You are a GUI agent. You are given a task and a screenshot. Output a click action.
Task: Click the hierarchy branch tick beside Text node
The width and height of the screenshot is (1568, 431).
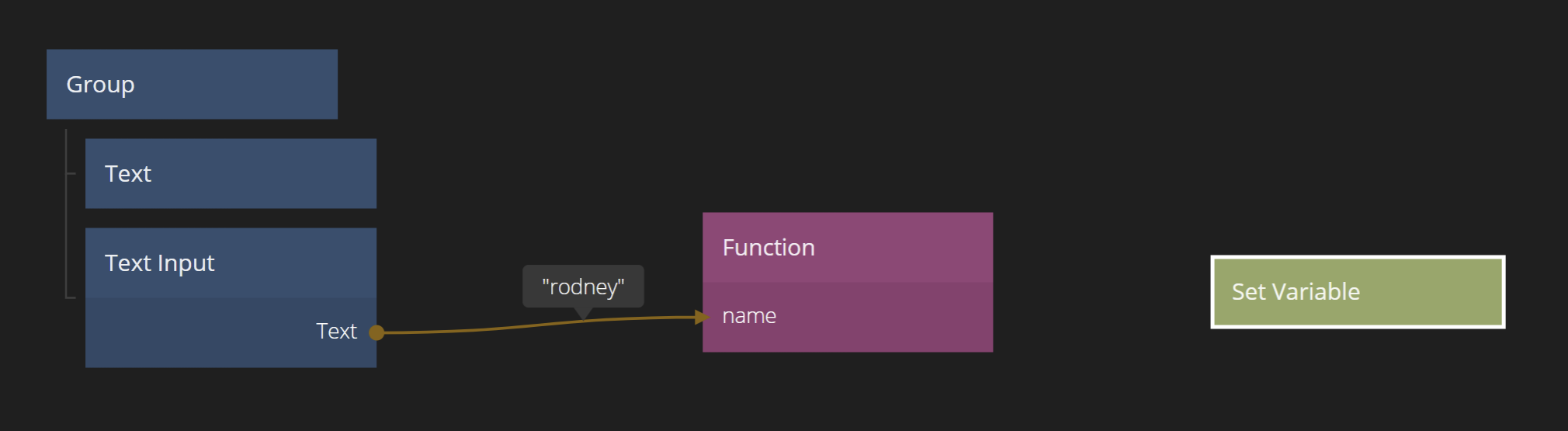71,173
